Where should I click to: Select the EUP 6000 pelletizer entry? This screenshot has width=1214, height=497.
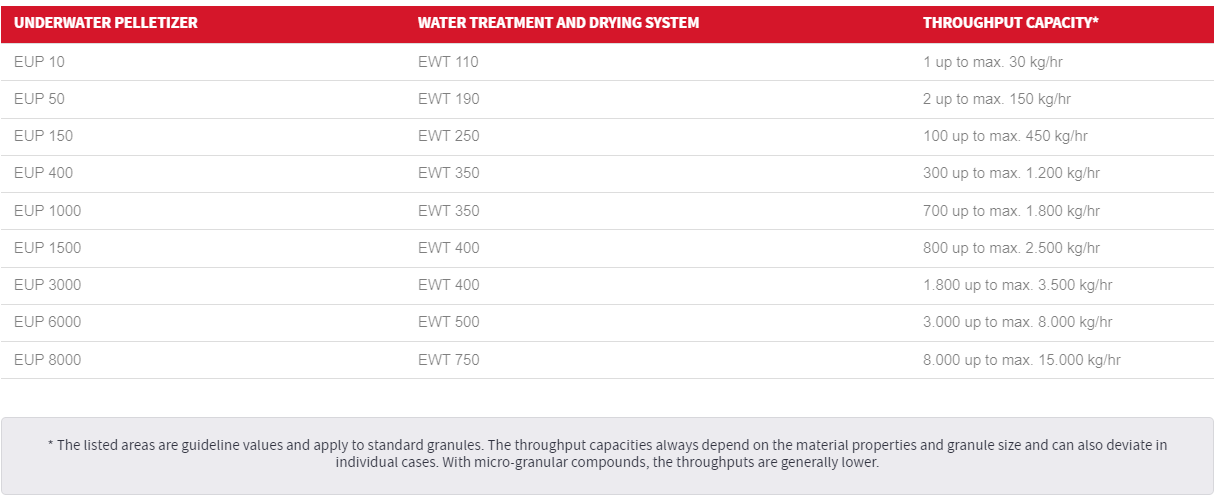click(47, 322)
